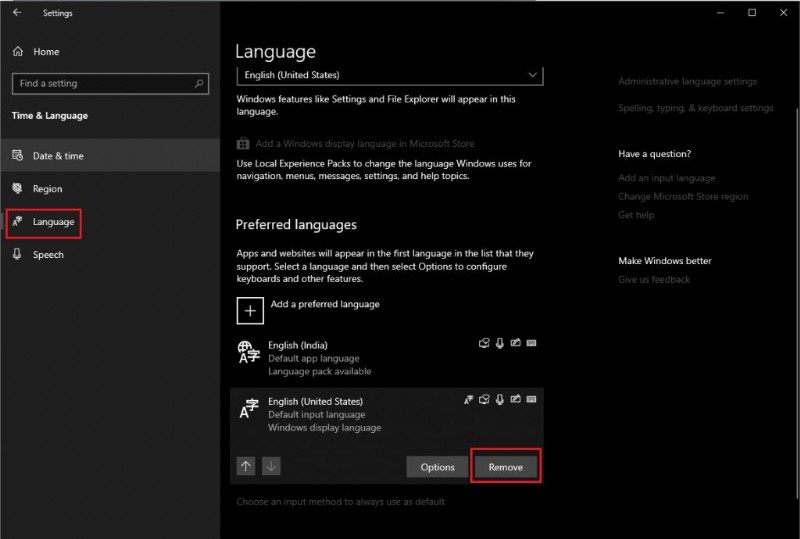Open Region settings
The height and width of the screenshot is (539, 800).
tap(110, 188)
